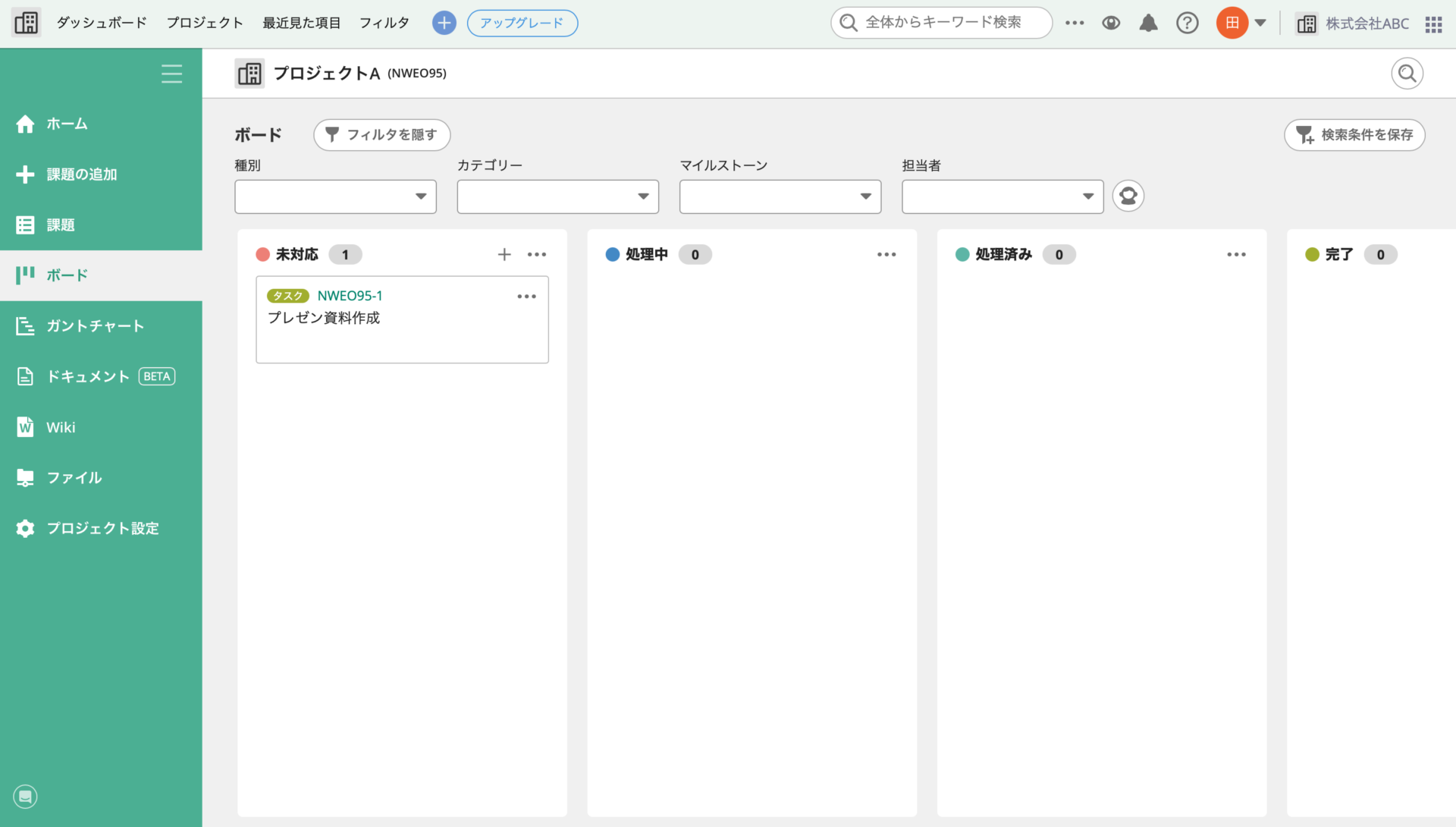Screen dimensions: 1456x827
Task: Click the 検索条件を保存 button
Action: point(1354,134)
